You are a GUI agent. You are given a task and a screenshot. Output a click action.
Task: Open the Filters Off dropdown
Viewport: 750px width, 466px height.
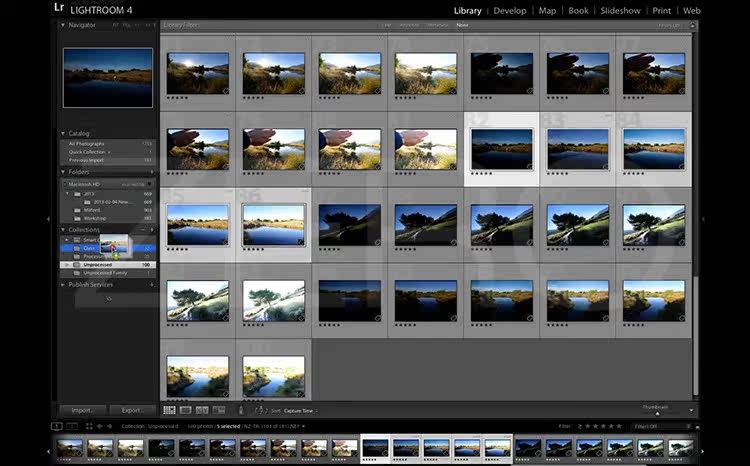(x=662, y=426)
